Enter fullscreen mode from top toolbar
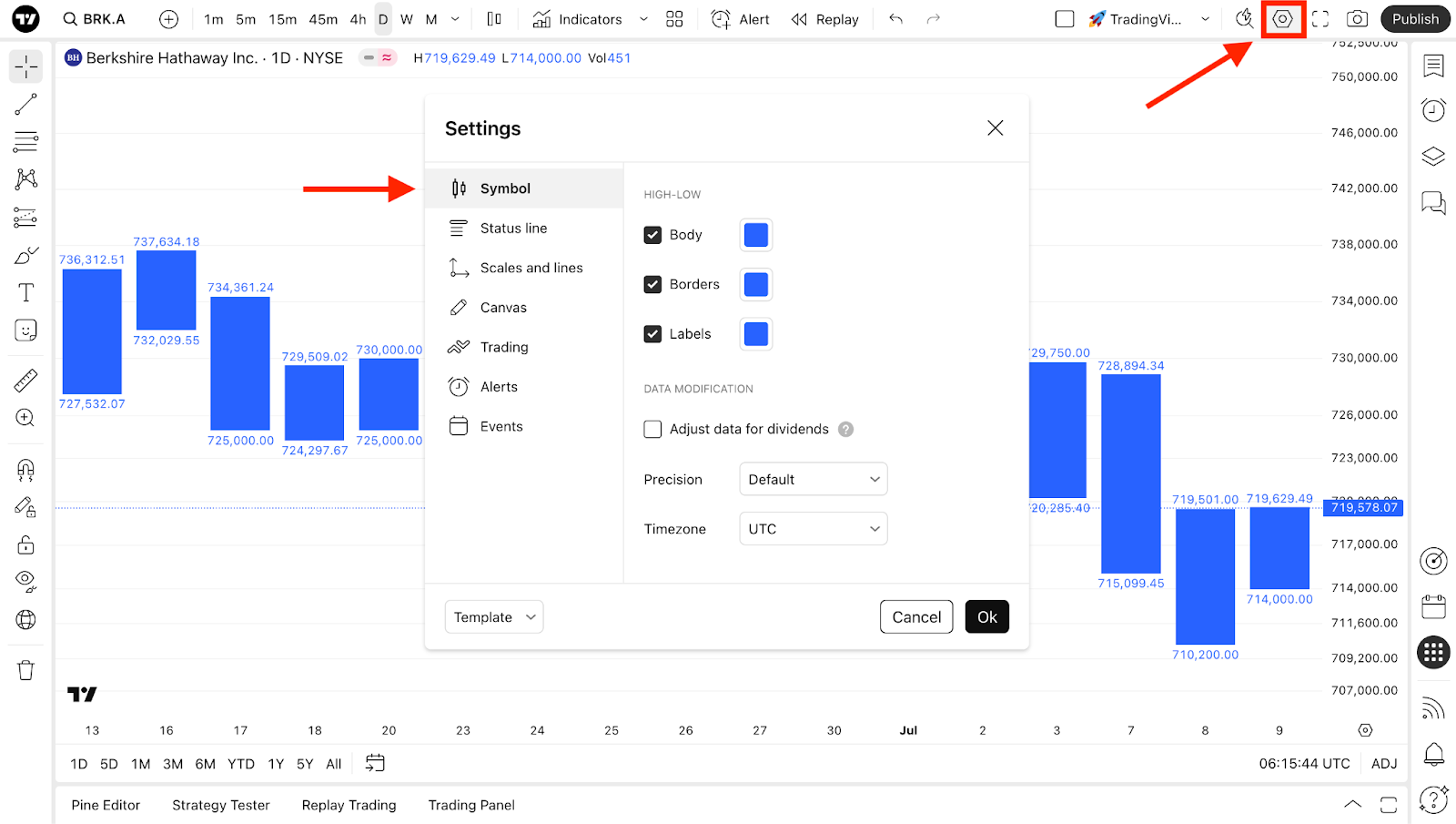 click(x=1320, y=19)
